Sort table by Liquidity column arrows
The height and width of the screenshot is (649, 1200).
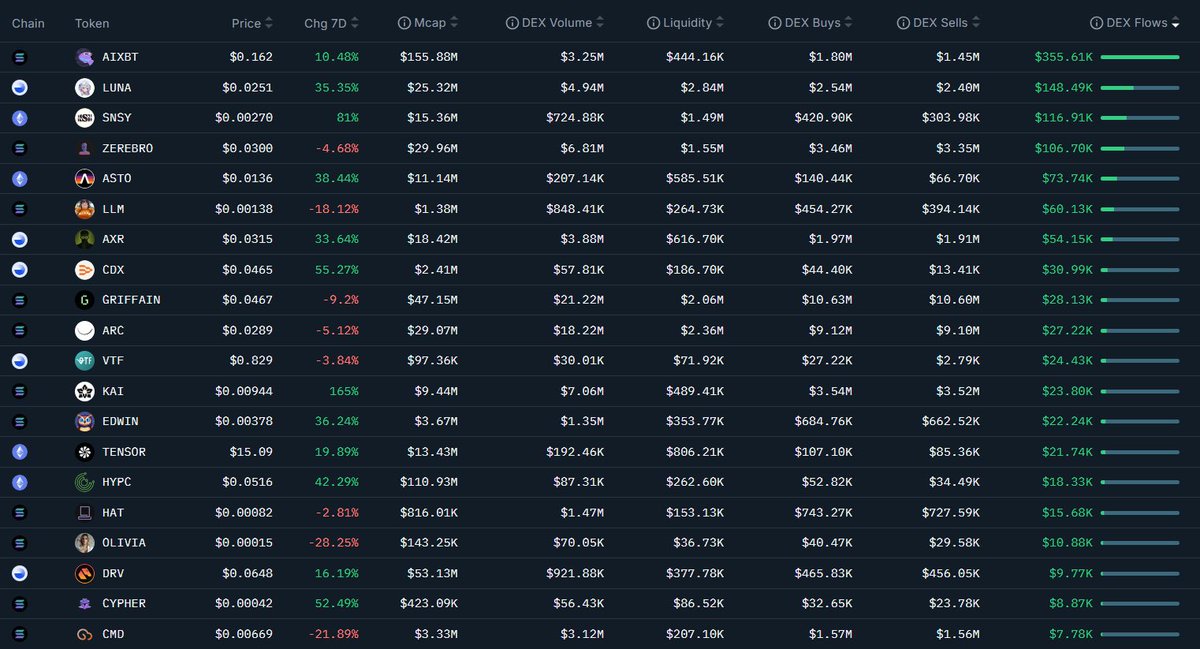(x=720, y=23)
